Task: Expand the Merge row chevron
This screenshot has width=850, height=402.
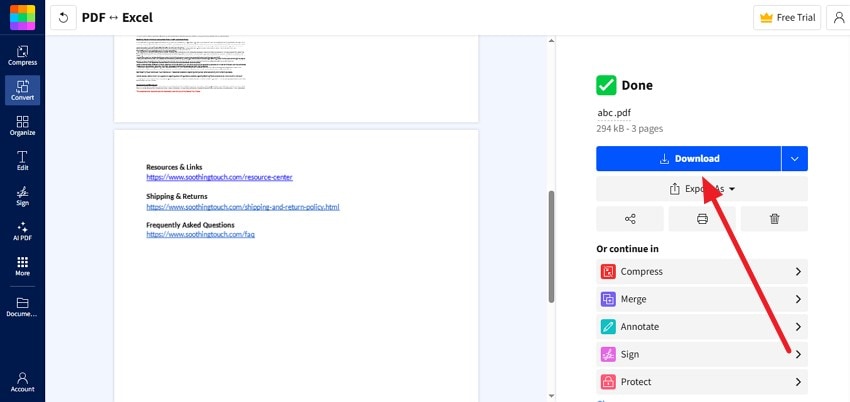Action: 798,299
